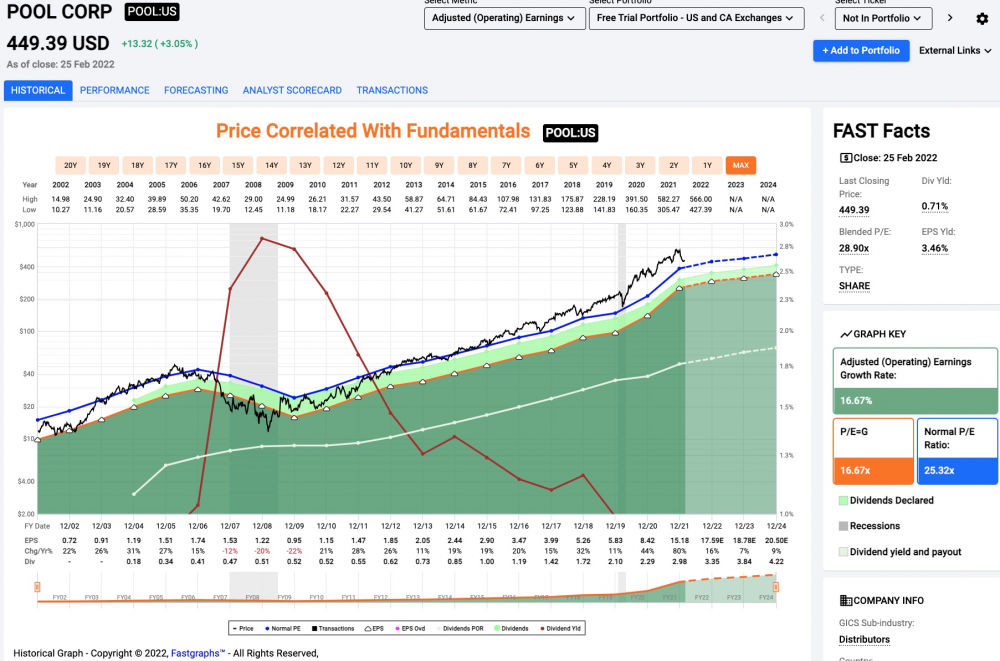
Task: Select the 10Y time range button
Action: [x=406, y=165]
